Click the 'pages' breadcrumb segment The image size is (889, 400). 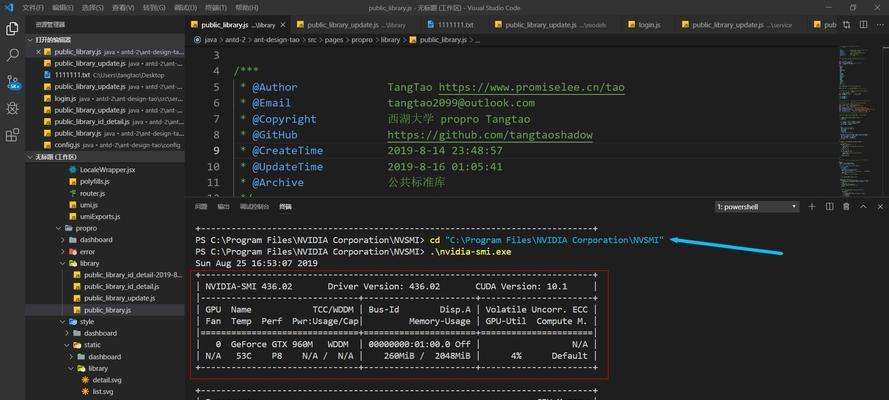coord(334,40)
